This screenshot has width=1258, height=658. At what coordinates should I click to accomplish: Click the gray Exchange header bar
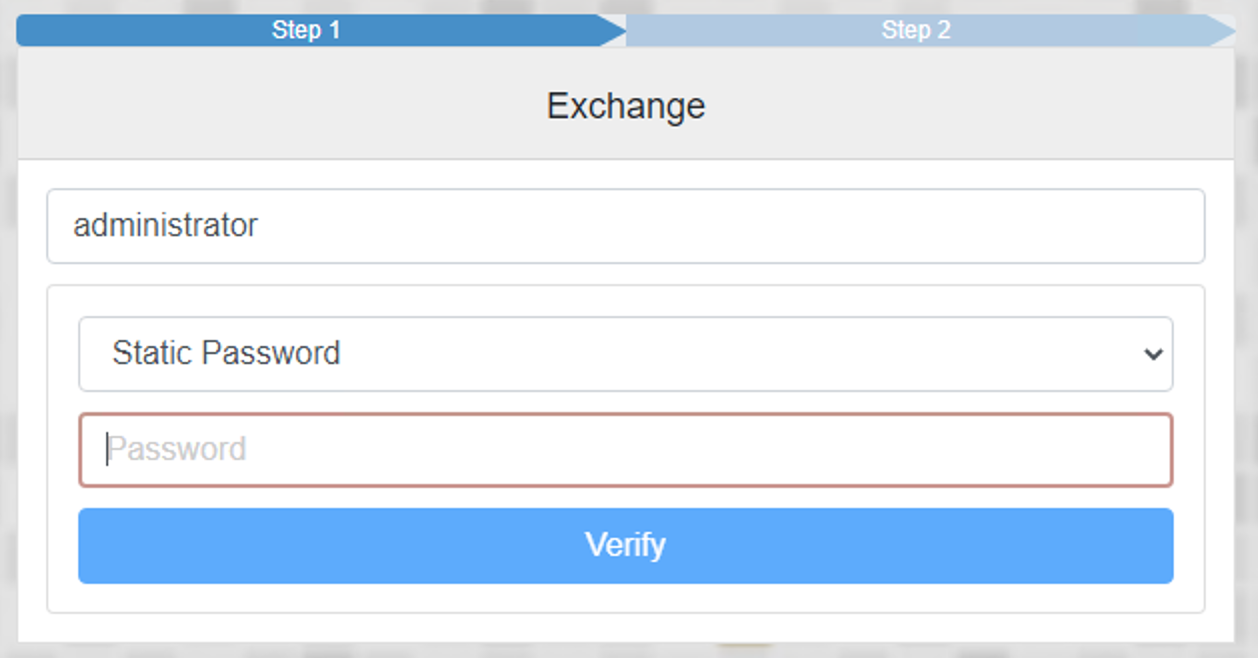[300, 105]
